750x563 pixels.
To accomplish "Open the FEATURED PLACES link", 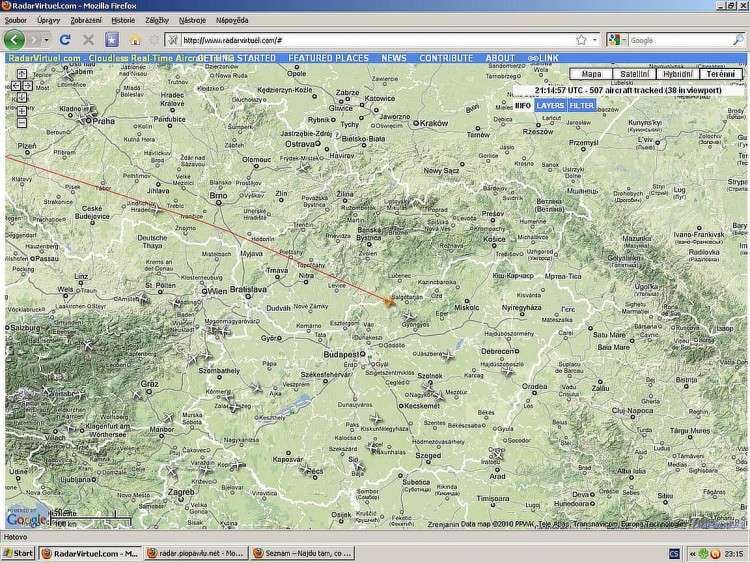I will click(329, 58).
